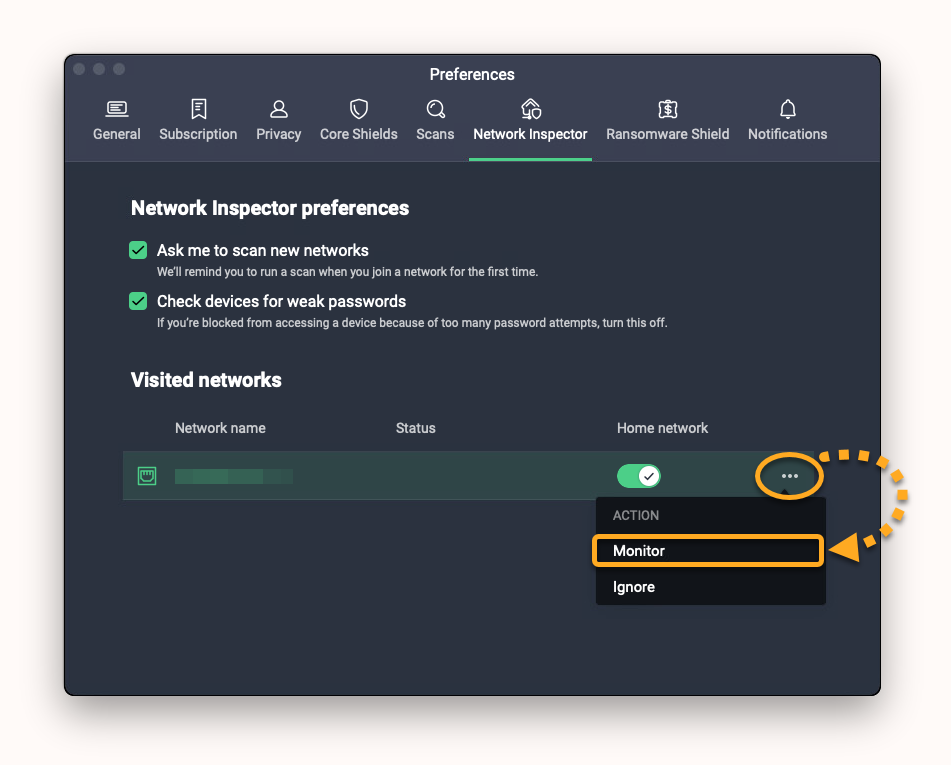Disable Check devices for weak passwords
The height and width of the screenshot is (765, 951).
(139, 301)
